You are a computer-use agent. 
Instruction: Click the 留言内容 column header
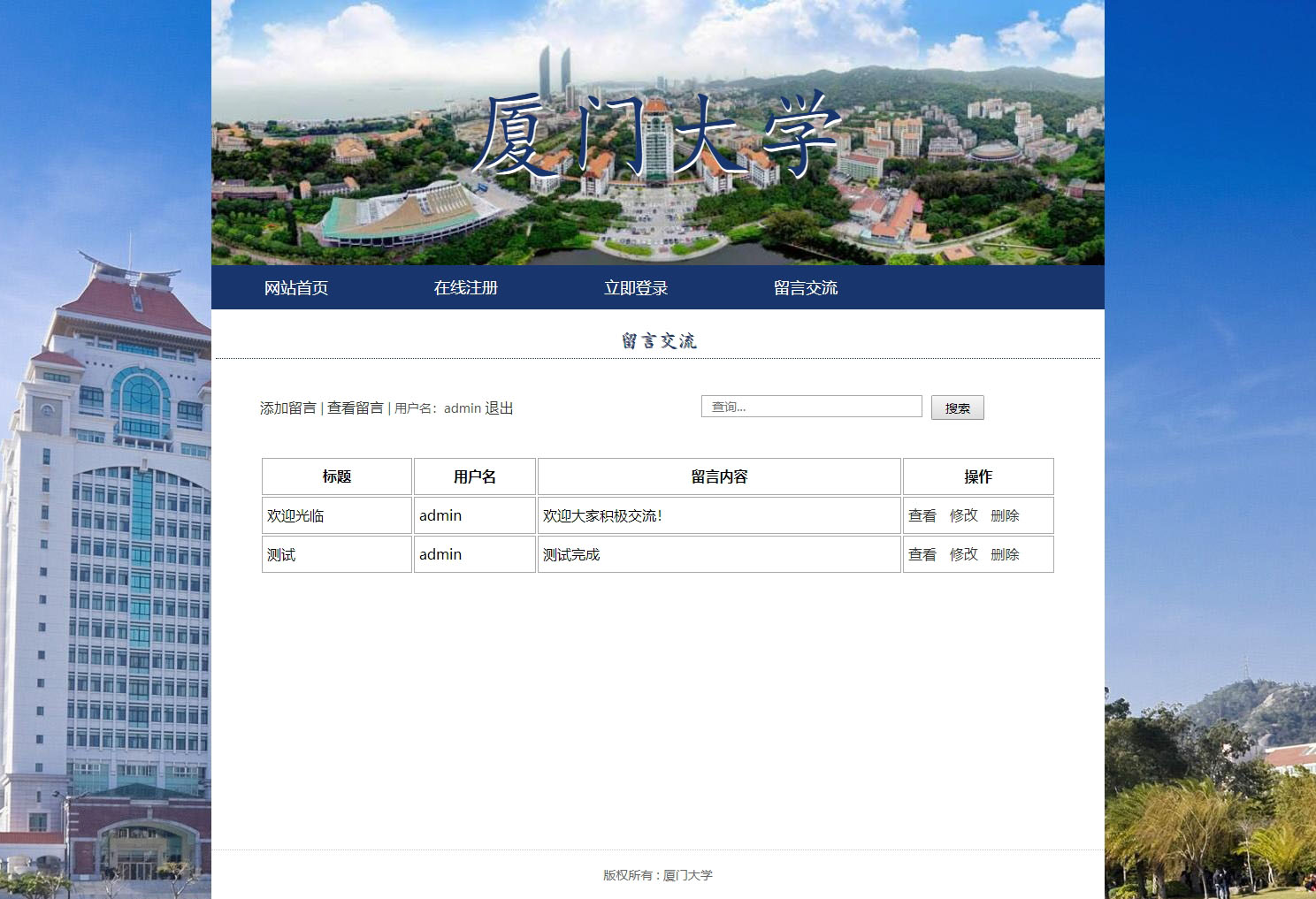tap(719, 476)
